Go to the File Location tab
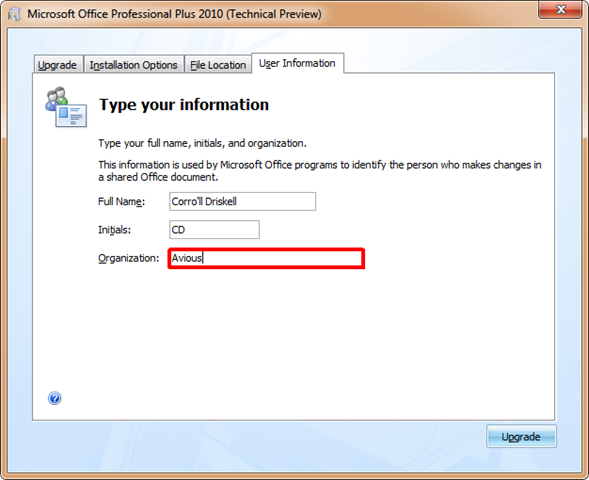Screen dimensions: 589x480 click(218, 65)
